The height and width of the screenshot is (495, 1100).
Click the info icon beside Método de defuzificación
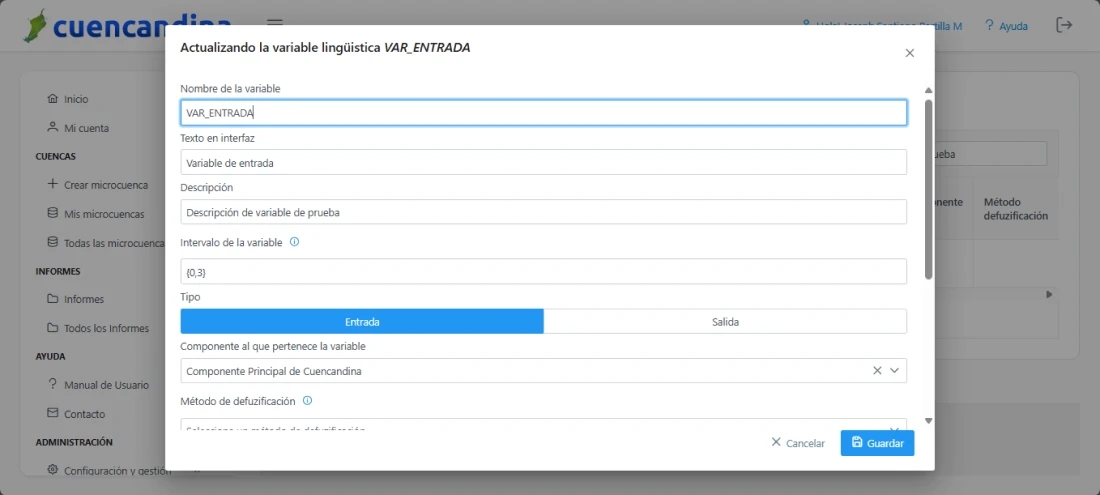point(308,401)
